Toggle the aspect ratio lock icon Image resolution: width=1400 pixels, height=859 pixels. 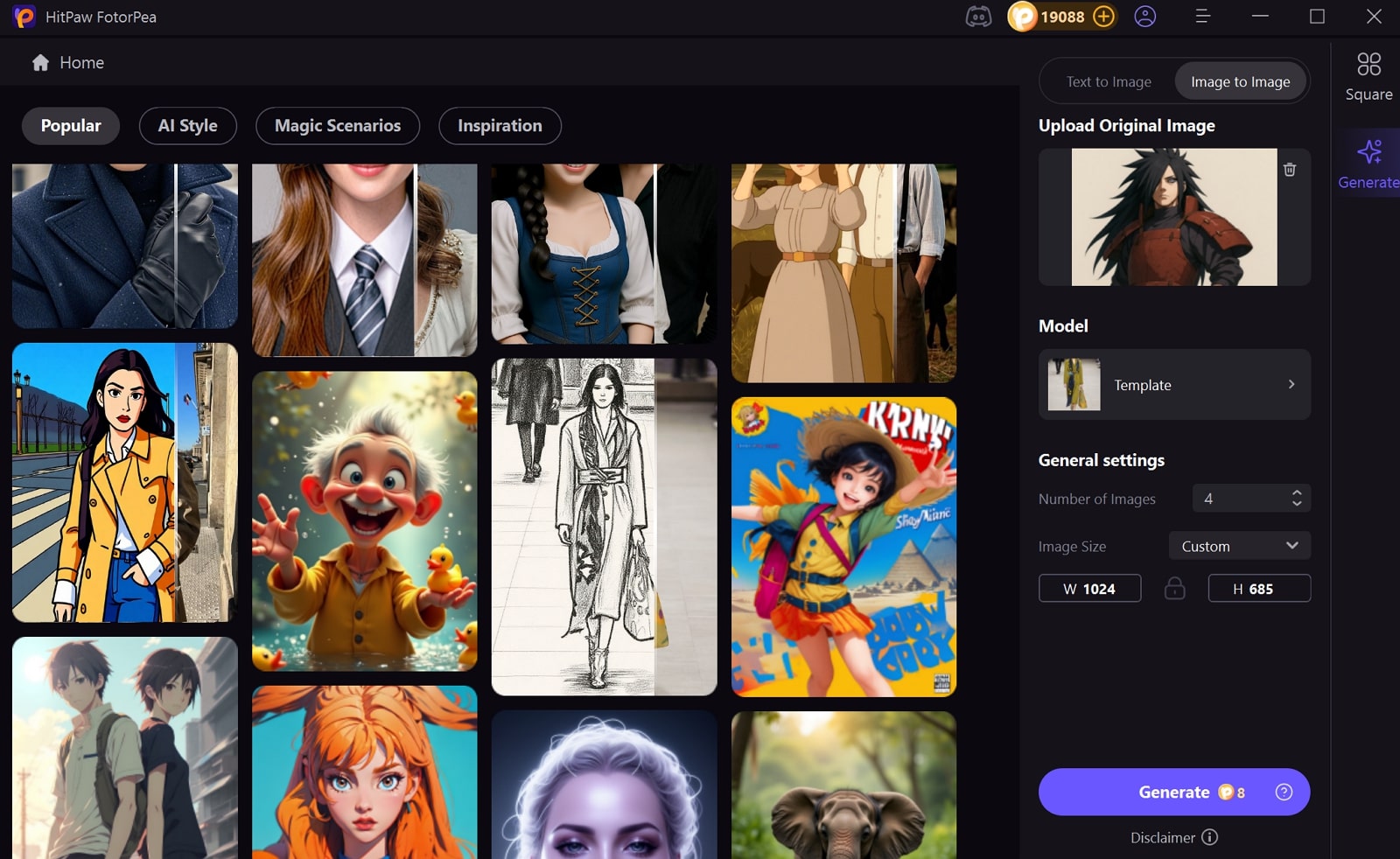point(1174,588)
